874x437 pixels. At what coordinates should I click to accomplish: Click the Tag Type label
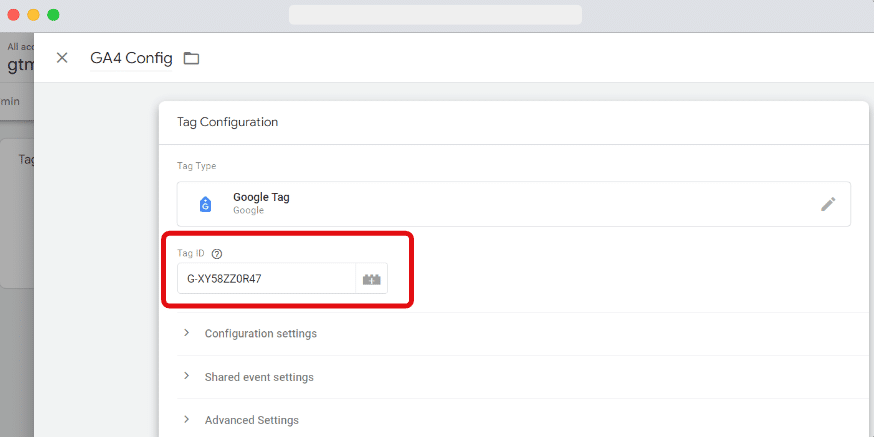(196, 166)
